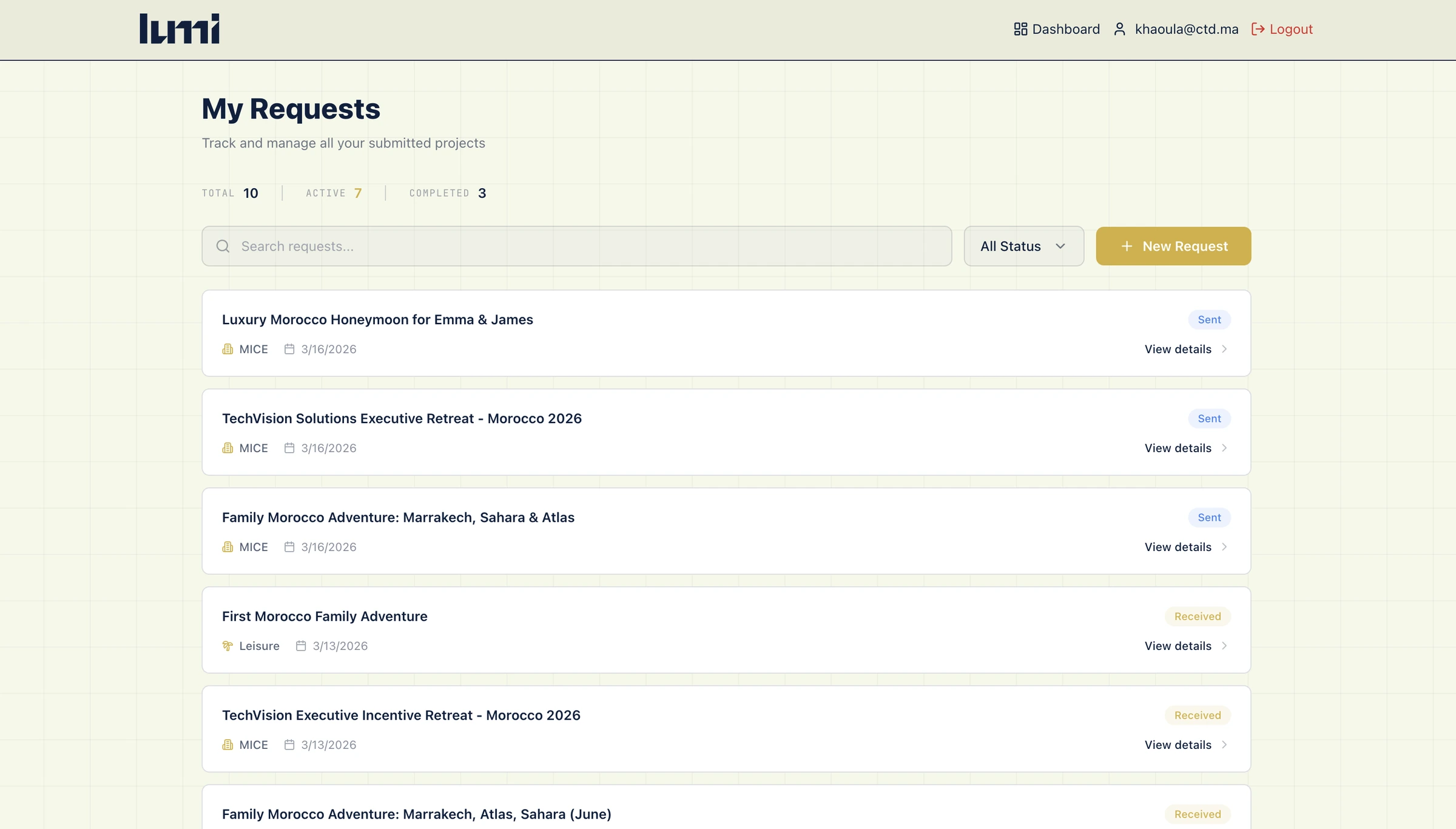The height and width of the screenshot is (829, 1456).
Task: Click chevron beside Luxury Honeymoon View details
Action: click(1224, 349)
